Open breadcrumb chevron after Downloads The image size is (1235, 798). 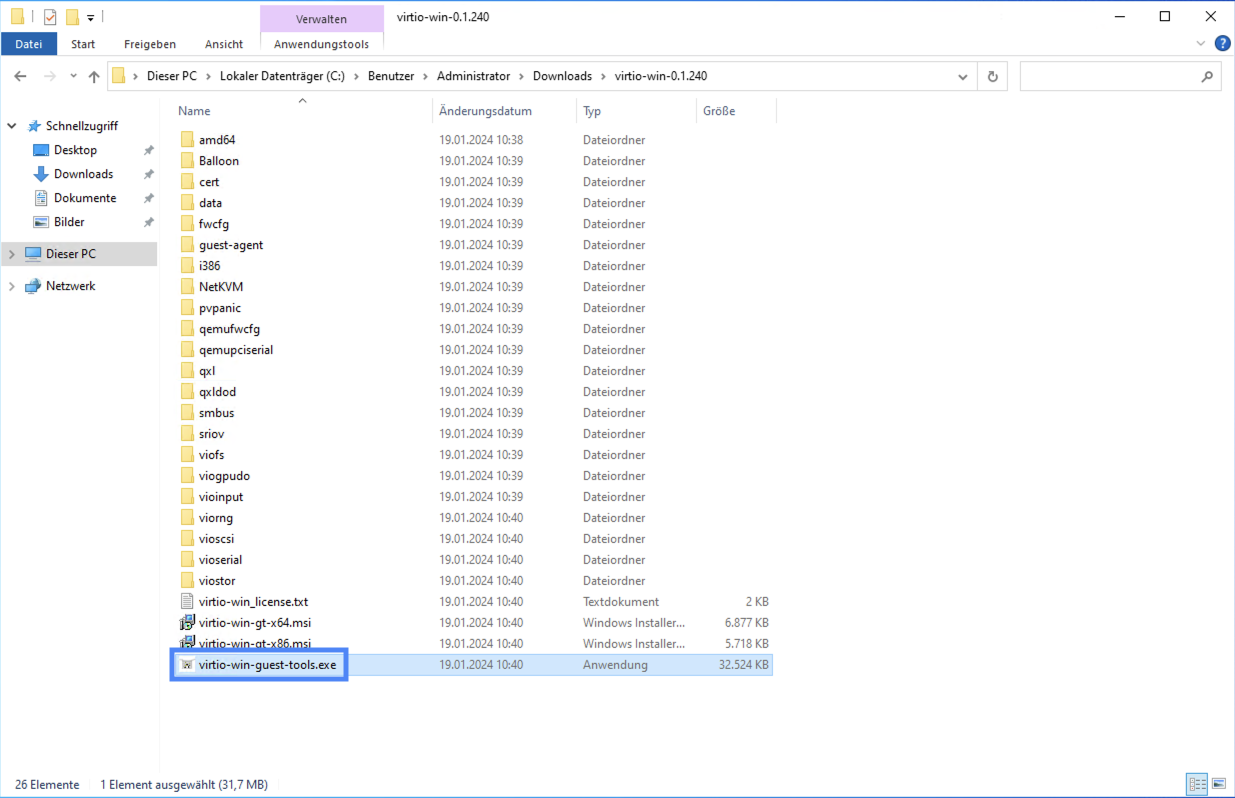point(603,77)
